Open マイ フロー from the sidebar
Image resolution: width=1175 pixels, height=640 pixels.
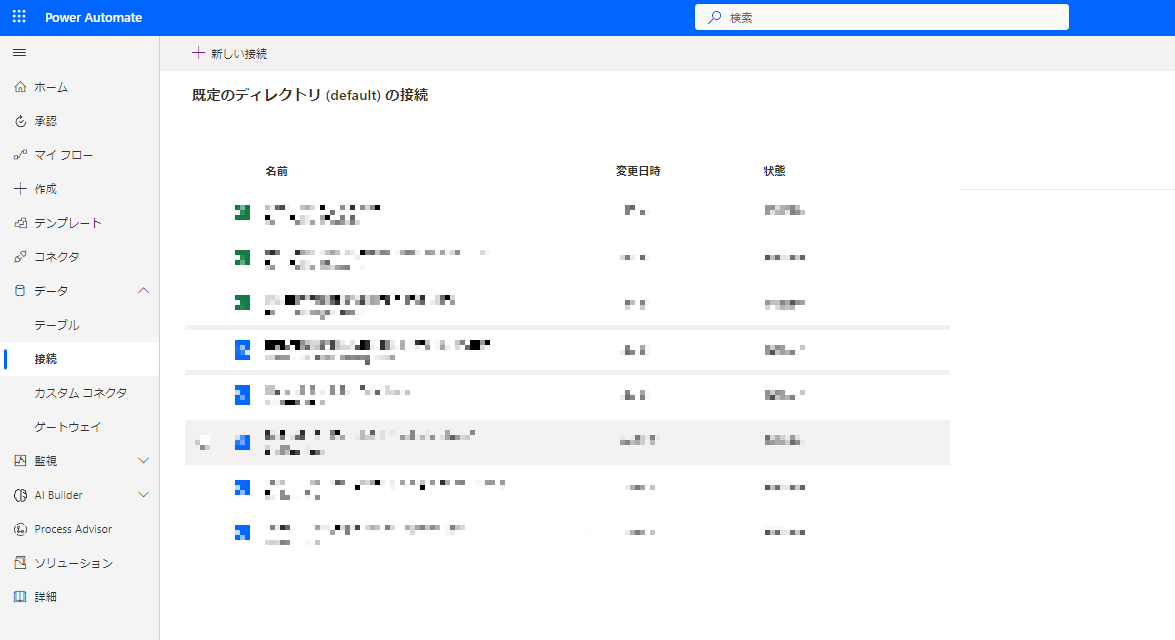pyautogui.click(x=20, y=154)
